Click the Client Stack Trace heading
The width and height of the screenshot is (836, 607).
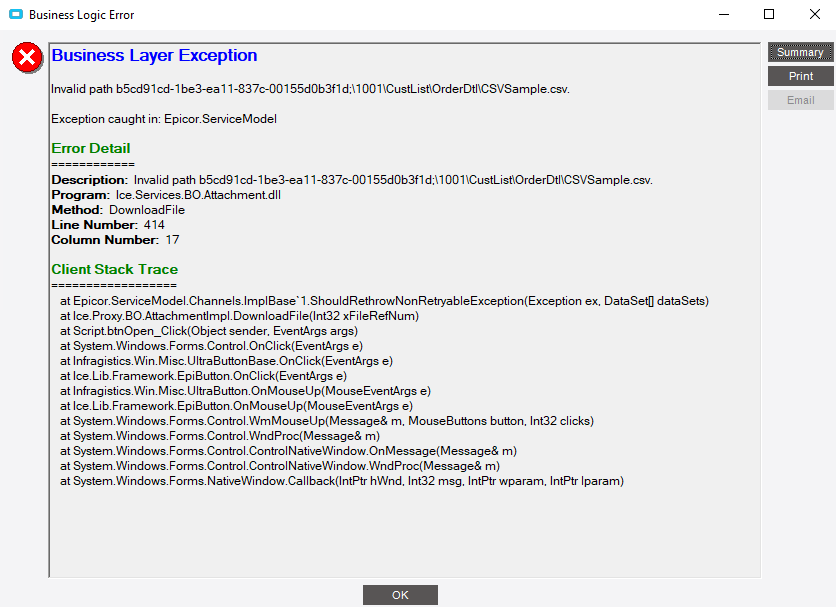tap(114, 269)
